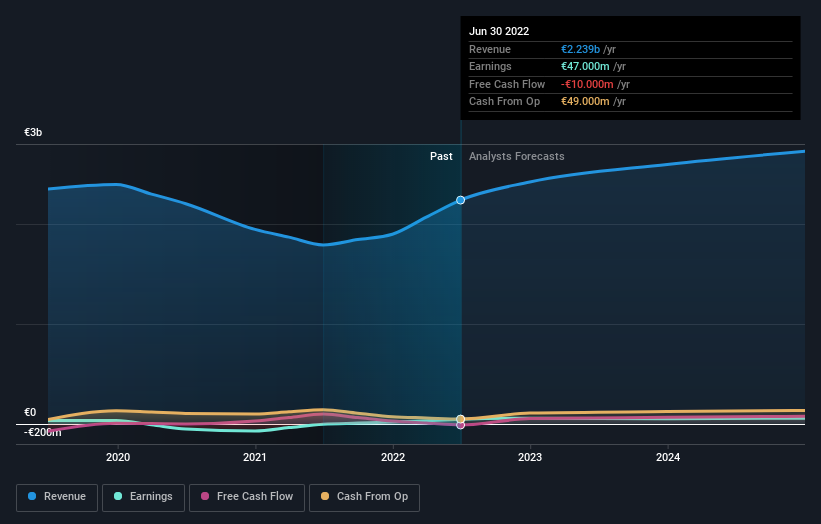Click the 2020 x-axis label
Screen dimensions: 821x524
(x=118, y=457)
